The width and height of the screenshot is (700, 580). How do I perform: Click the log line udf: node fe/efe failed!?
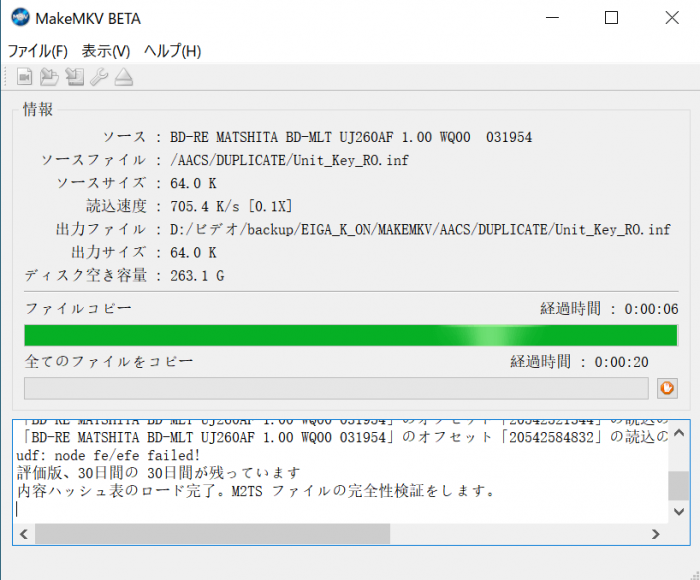click(x=108, y=455)
